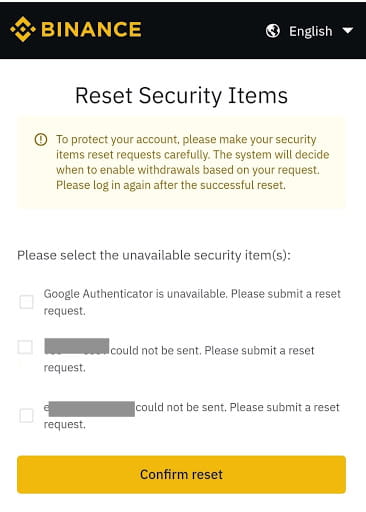Expand the language dropdown arrow
366x512 pixels.
(348, 31)
